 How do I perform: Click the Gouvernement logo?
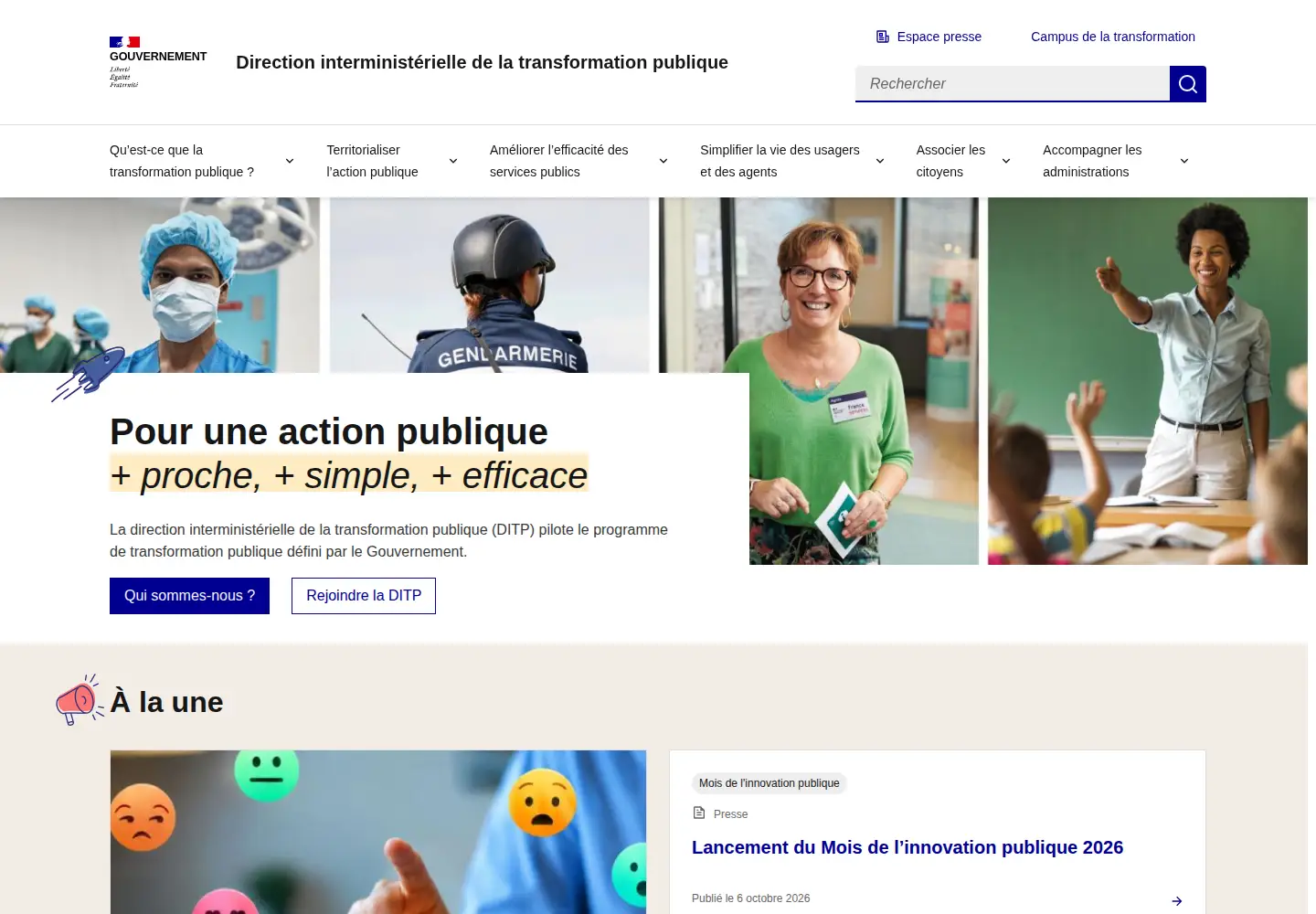click(x=158, y=62)
